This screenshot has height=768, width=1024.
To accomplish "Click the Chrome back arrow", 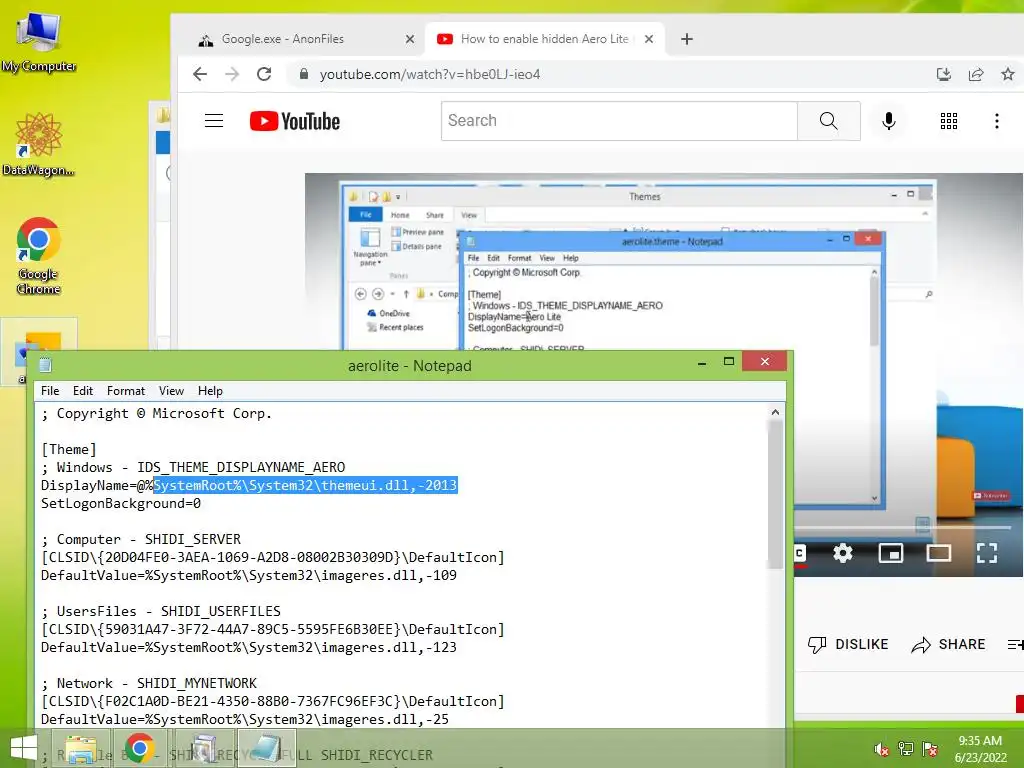I will click(200, 74).
